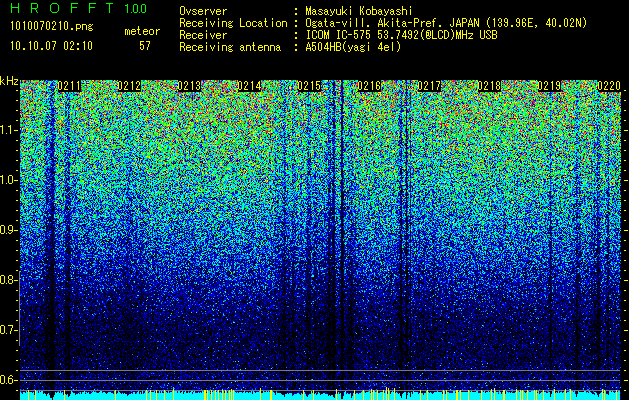Click the 0217 time marker label
Viewport: 629px width, 400px height.
429,86
